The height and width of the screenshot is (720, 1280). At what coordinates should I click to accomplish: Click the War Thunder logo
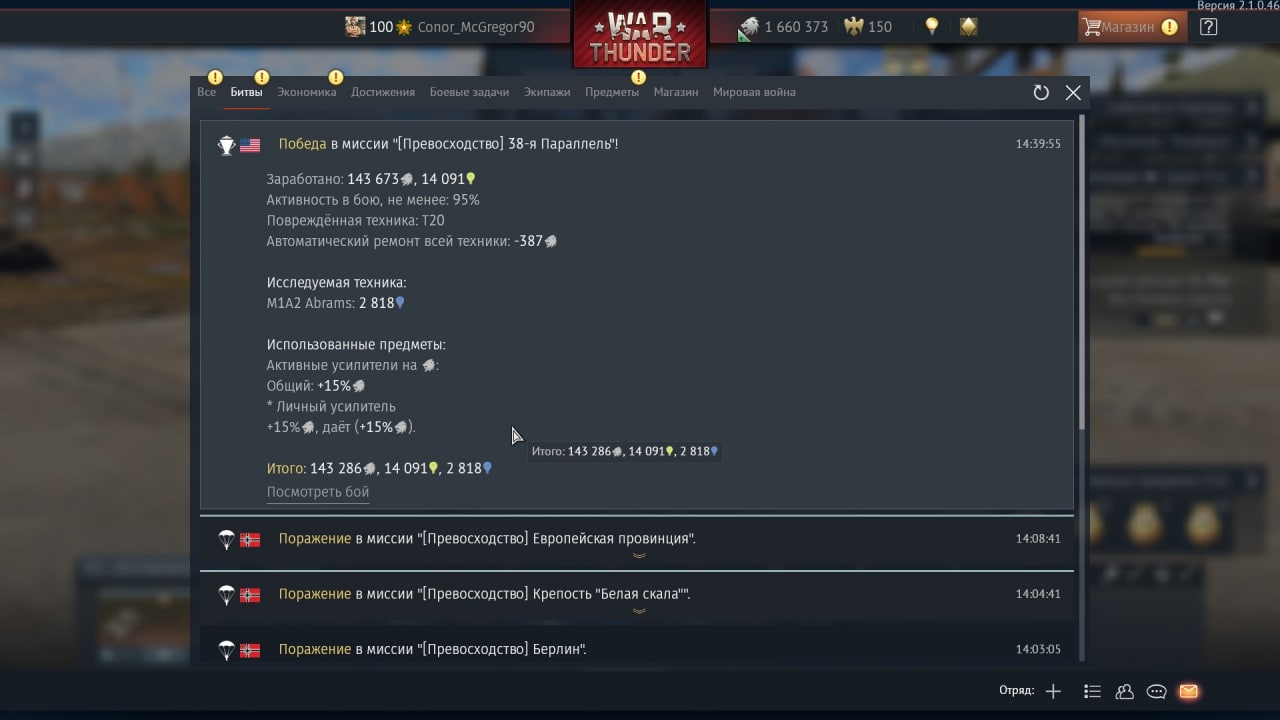[x=640, y=35]
